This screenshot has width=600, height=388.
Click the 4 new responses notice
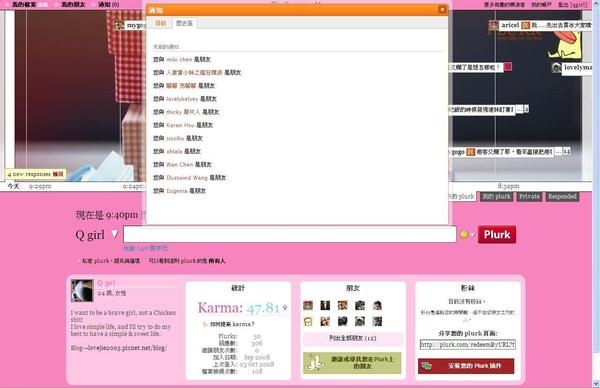pyautogui.click(x=35, y=174)
